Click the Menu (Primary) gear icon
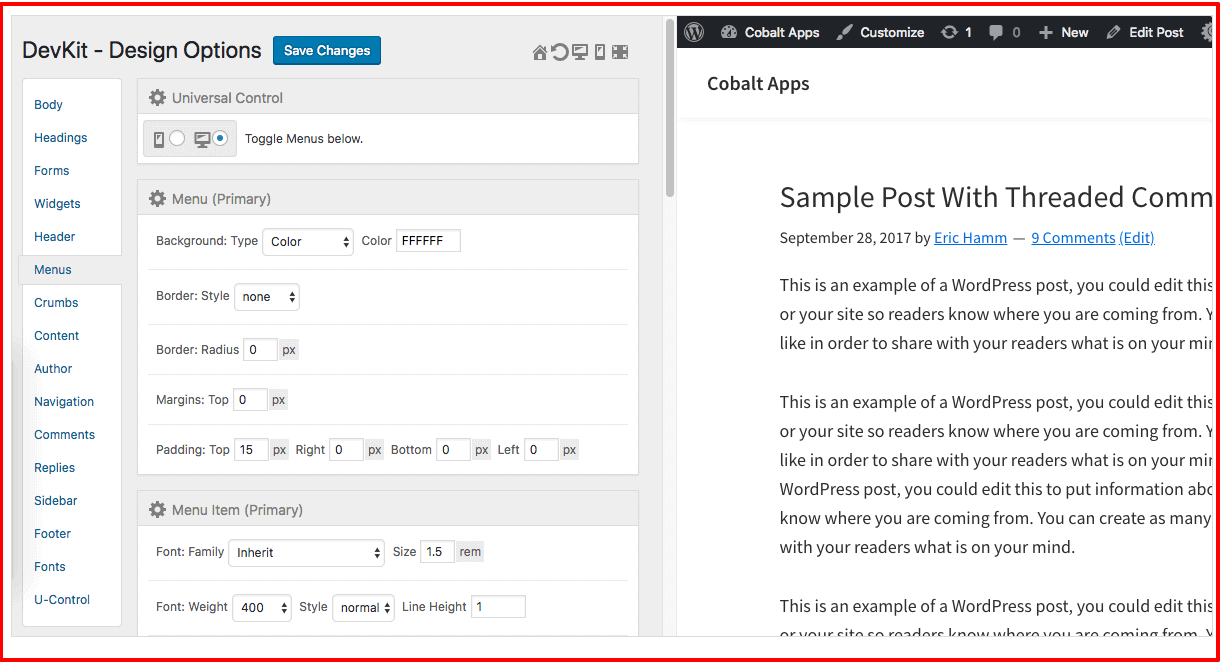This screenshot has width=1222, height=663. (157, 199)
